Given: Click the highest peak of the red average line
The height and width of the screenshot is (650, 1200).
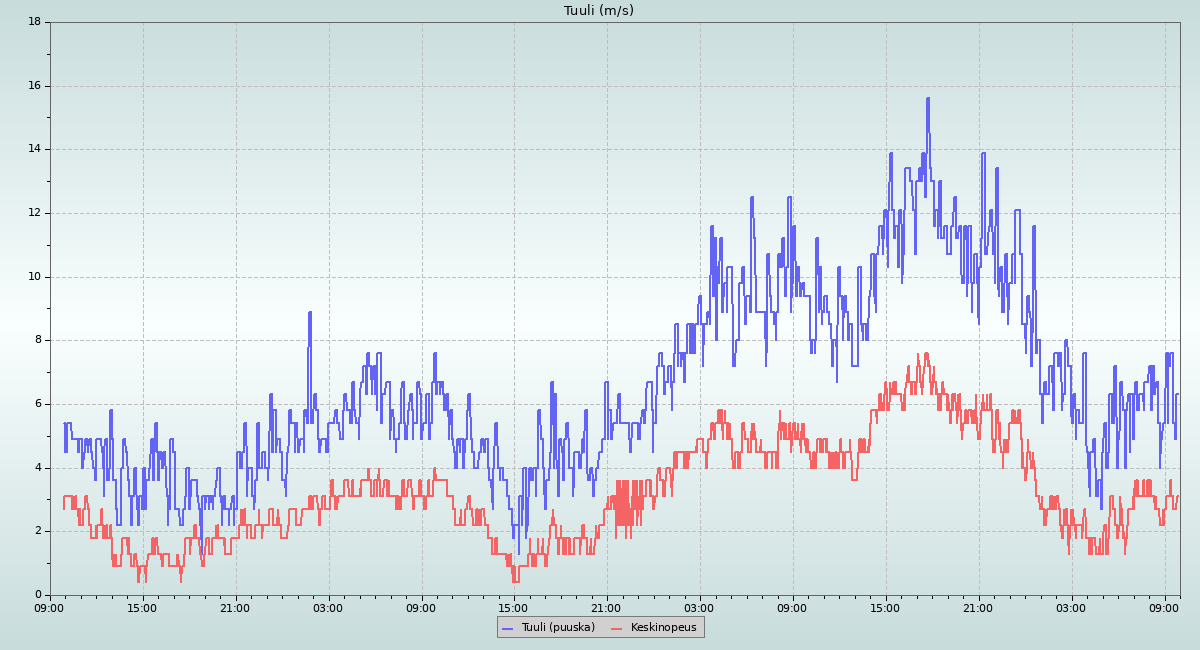Looking at the screenshot, I should (x=926, y=353).
